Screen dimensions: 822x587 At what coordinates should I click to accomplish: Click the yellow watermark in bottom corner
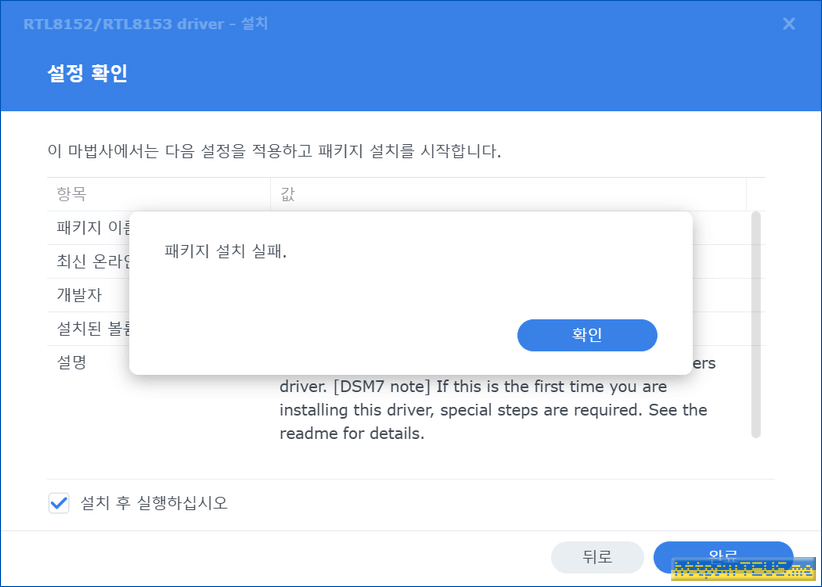744,569
